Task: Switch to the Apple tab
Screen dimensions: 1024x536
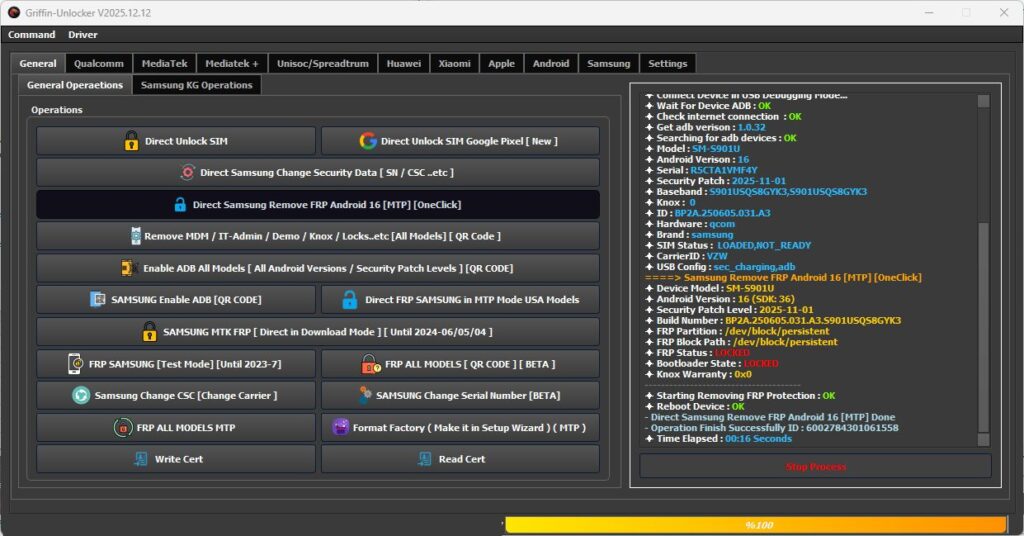Action: click(x=502, y=63)
